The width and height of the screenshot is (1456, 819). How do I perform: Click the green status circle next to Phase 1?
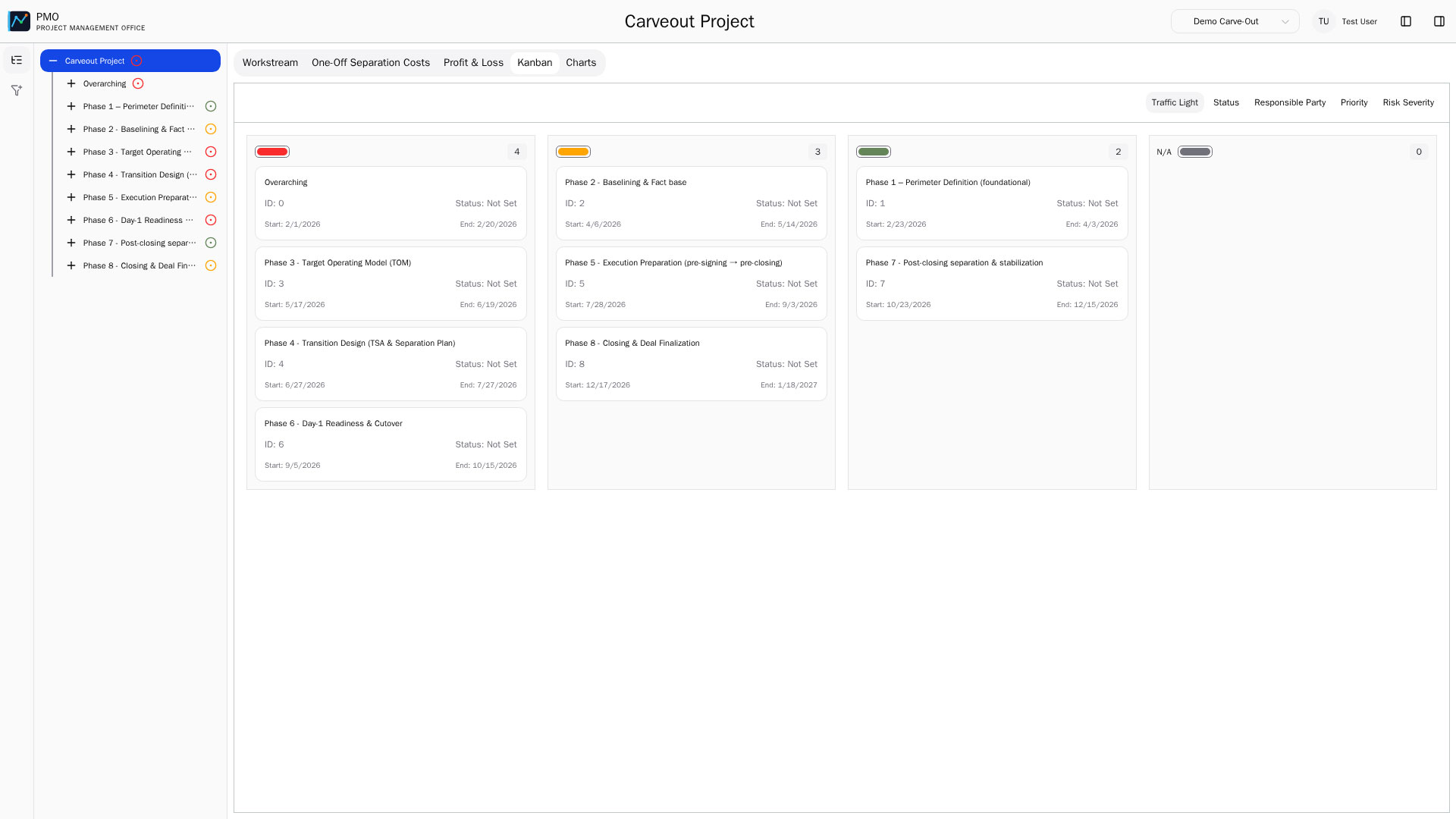[210, 106]
